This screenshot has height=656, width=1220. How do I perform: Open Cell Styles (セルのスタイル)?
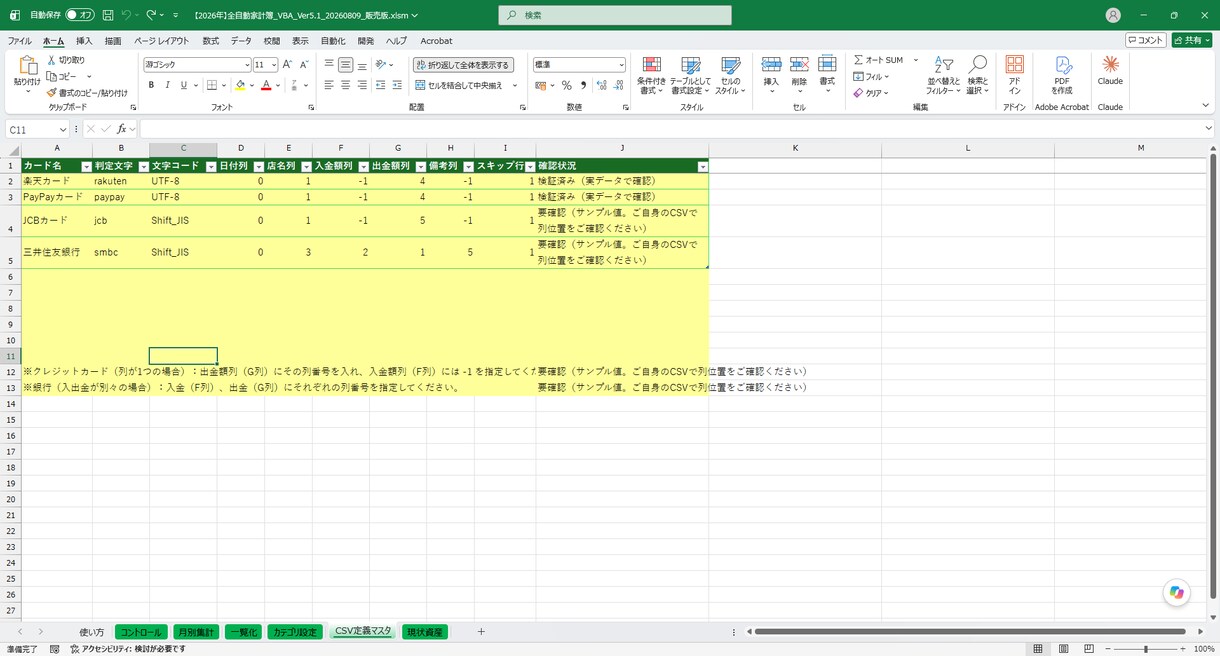[730, 75]
